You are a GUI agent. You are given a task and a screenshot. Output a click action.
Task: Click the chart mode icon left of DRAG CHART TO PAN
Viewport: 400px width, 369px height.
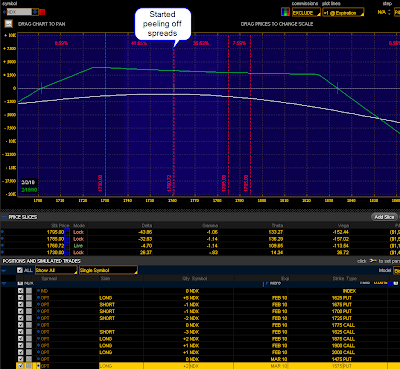[8, 24]
